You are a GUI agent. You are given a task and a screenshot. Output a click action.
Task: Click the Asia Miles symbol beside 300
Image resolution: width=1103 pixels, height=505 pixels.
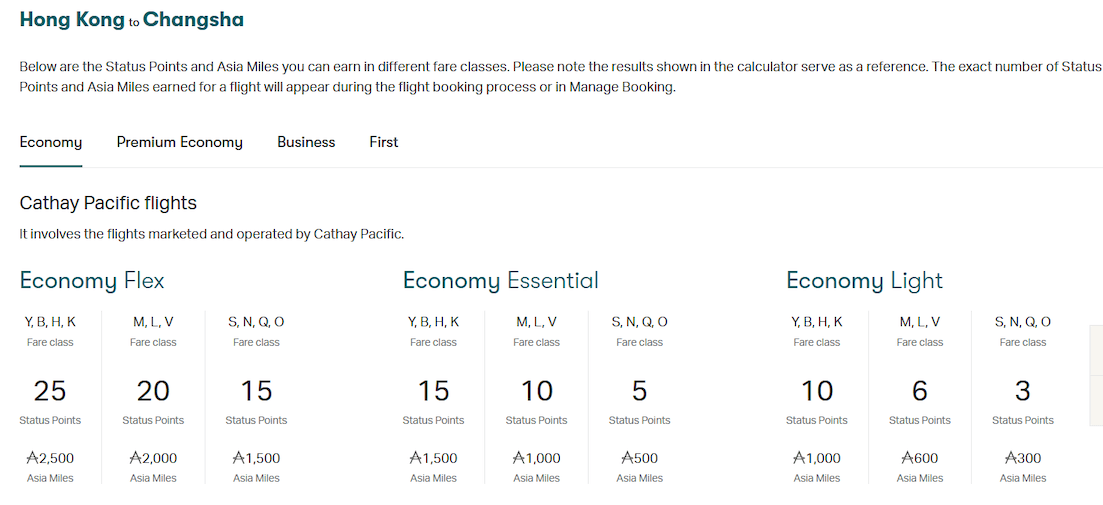[x=1010, y=458]
